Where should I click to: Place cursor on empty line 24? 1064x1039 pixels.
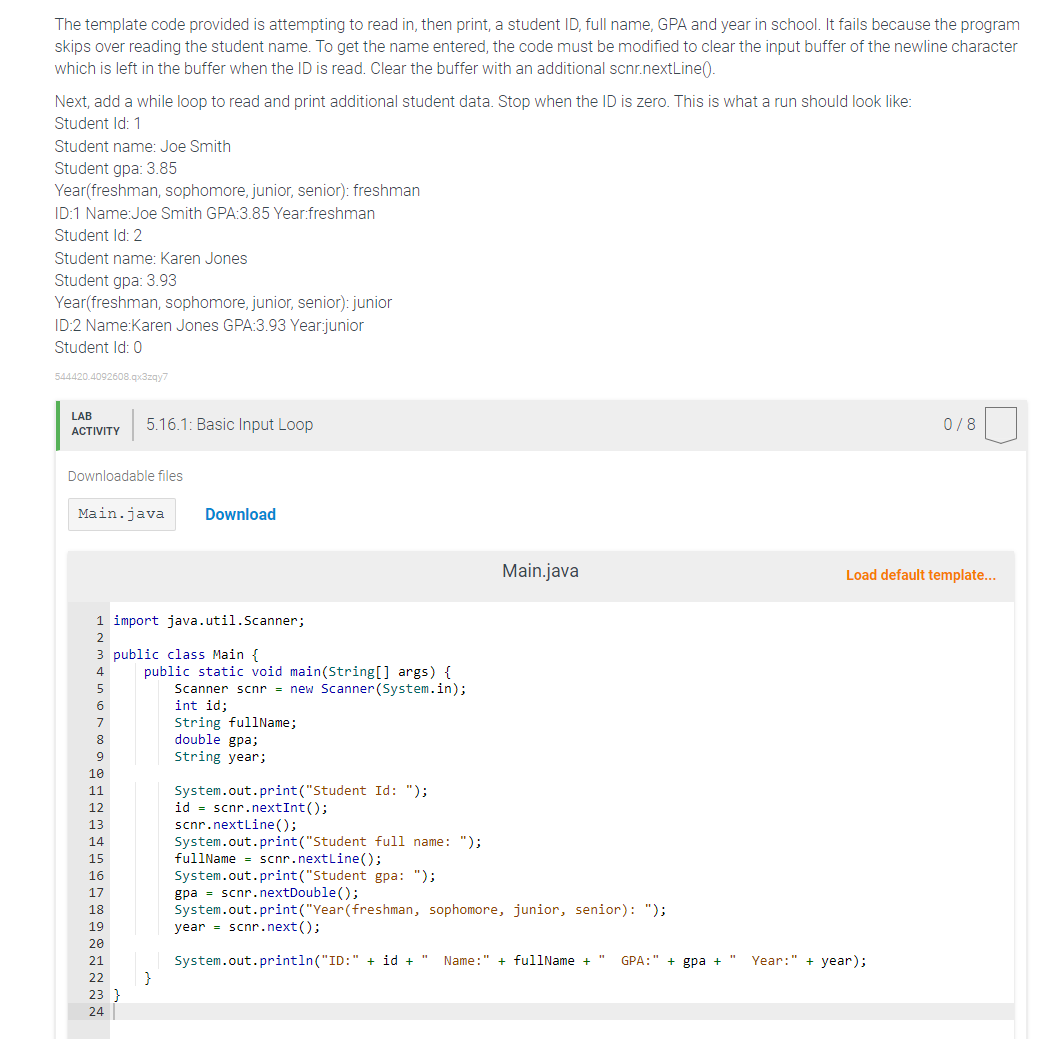(562, 1011)
